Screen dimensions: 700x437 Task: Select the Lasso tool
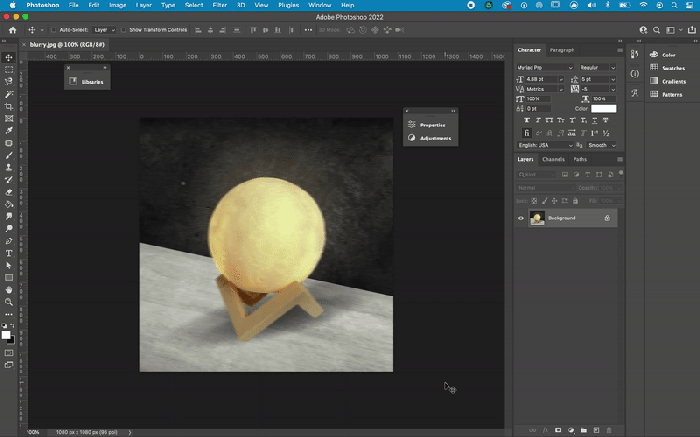point(8,82)
